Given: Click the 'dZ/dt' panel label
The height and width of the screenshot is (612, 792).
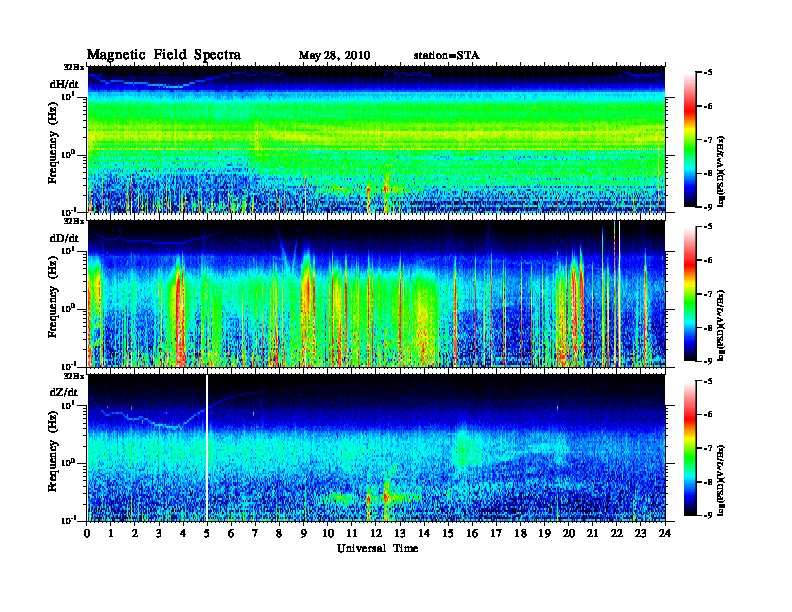Looking at the screenshot, I should (x=64, y=392).
